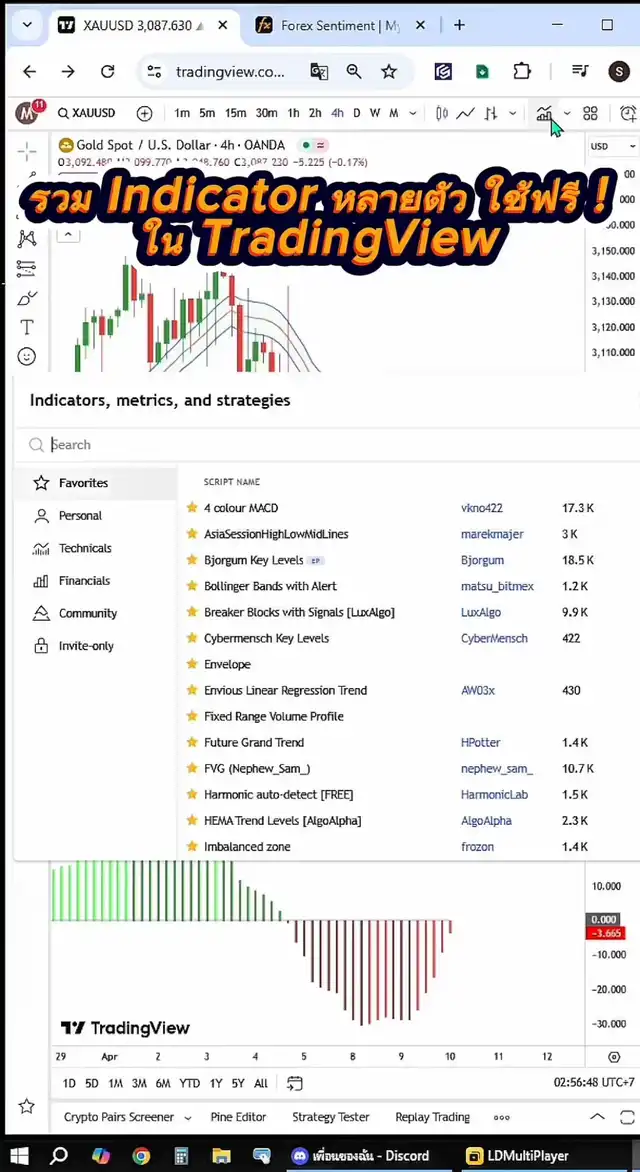Open the emoji icons drawing tool
Viewport: 640px width, 1172px height.
tap(27, 356)
